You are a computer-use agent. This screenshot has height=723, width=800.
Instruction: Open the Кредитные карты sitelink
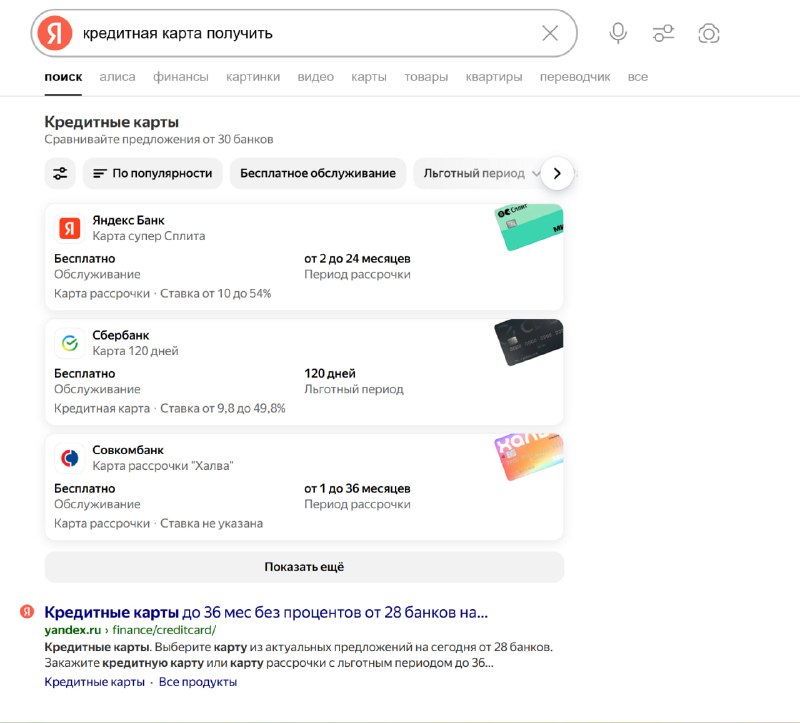point(94,682)
